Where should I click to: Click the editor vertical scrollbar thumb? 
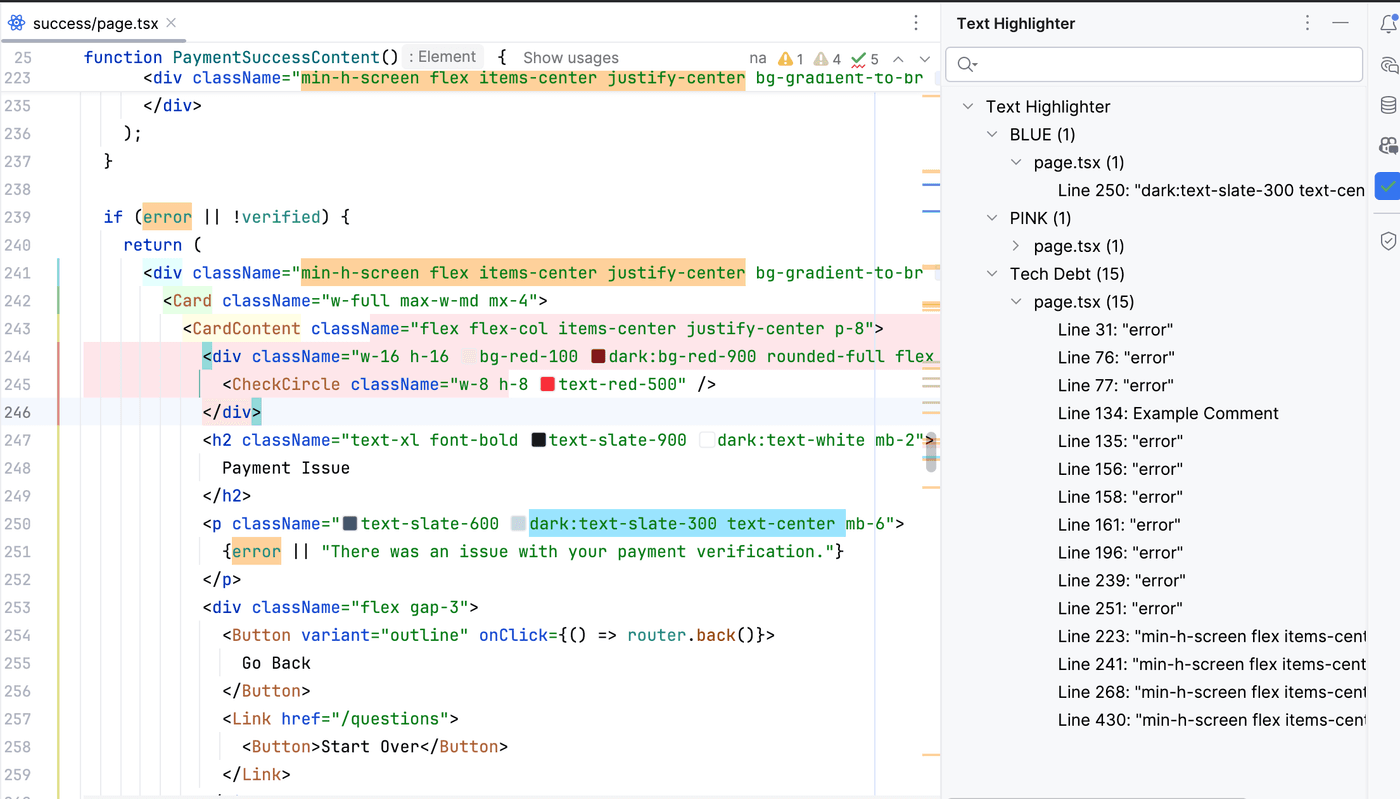[x=931, y=452]
